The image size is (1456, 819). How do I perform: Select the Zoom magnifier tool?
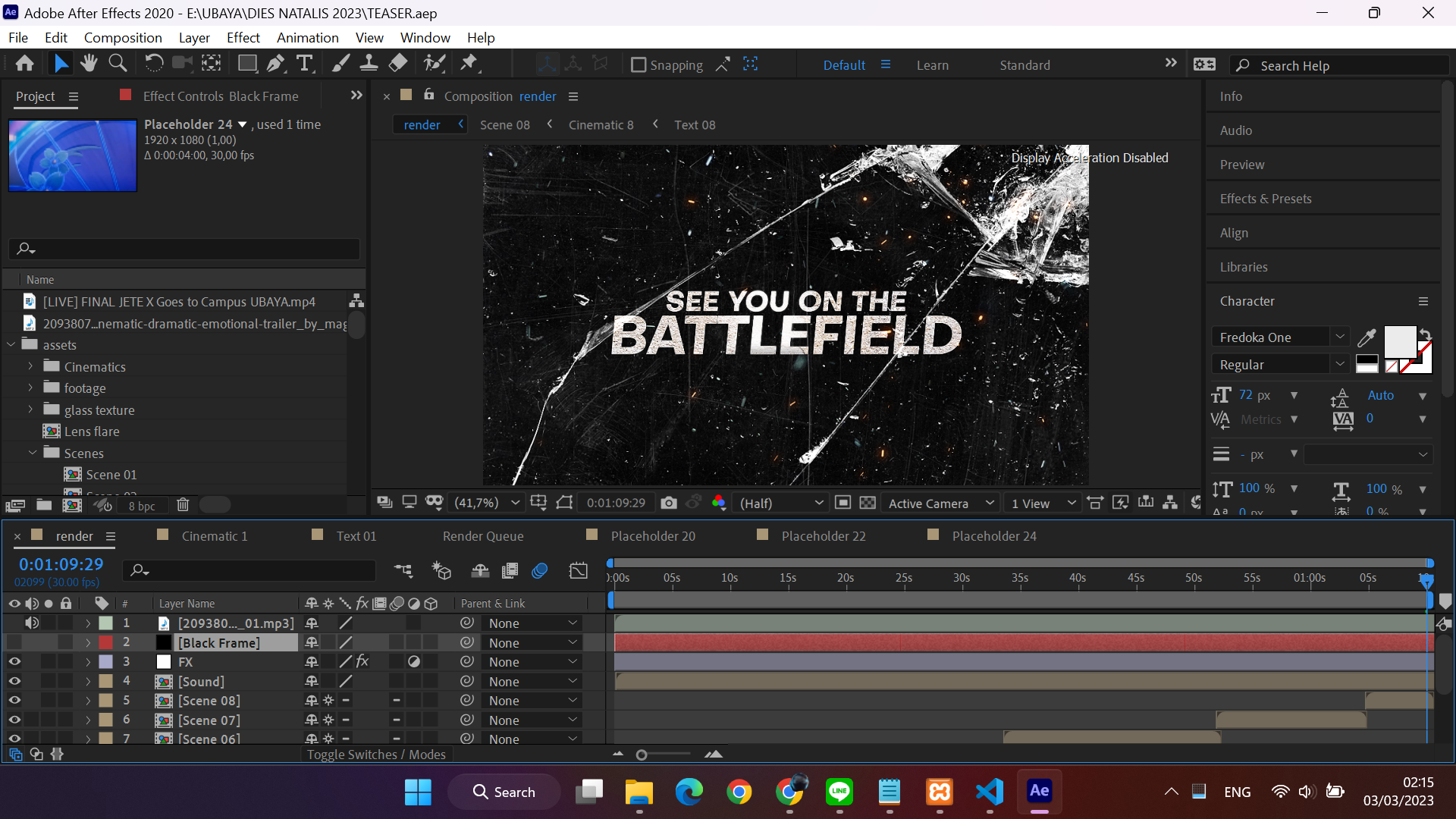pos(118,64)
